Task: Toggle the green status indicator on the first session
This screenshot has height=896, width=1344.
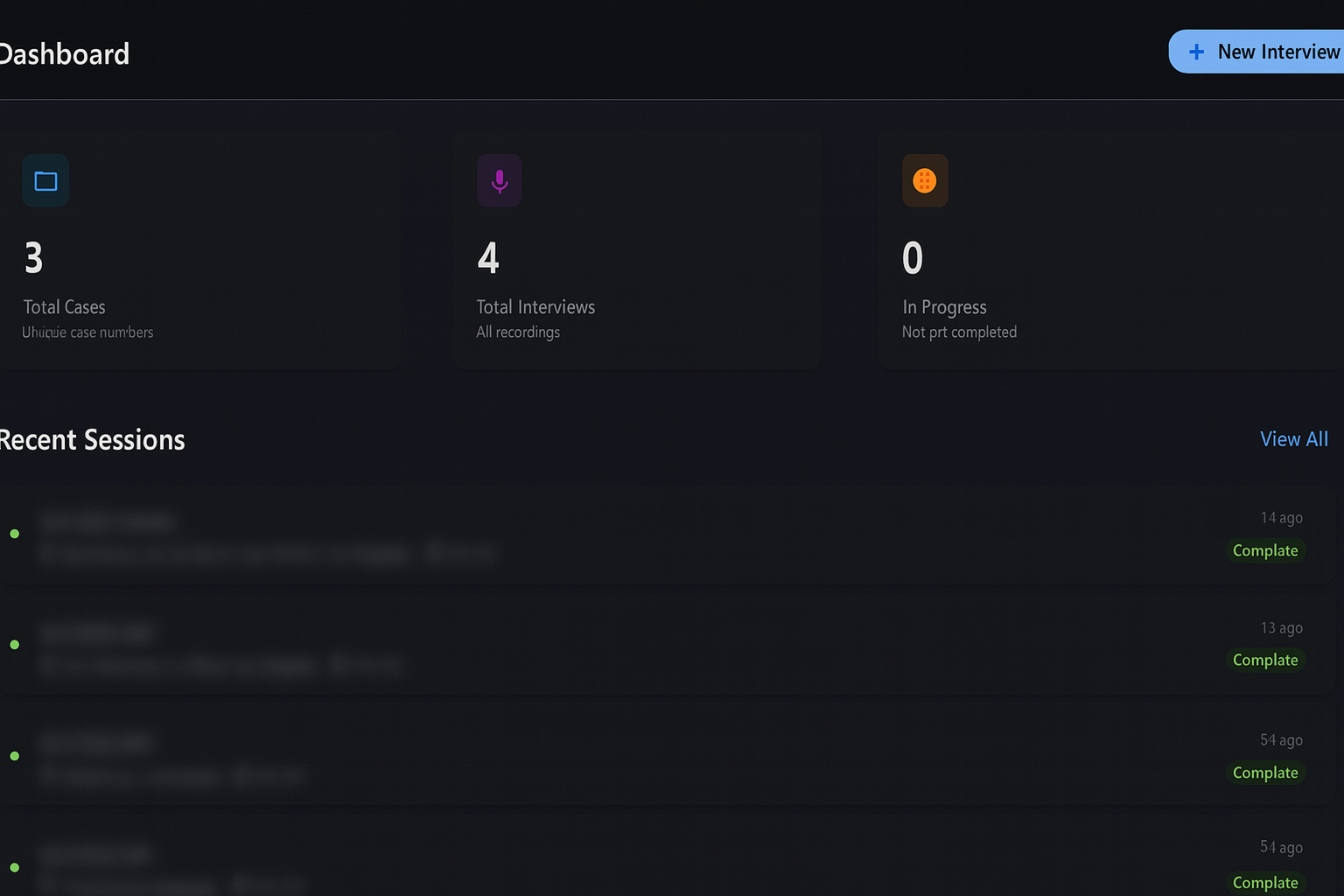Action: tap(14, 534)
